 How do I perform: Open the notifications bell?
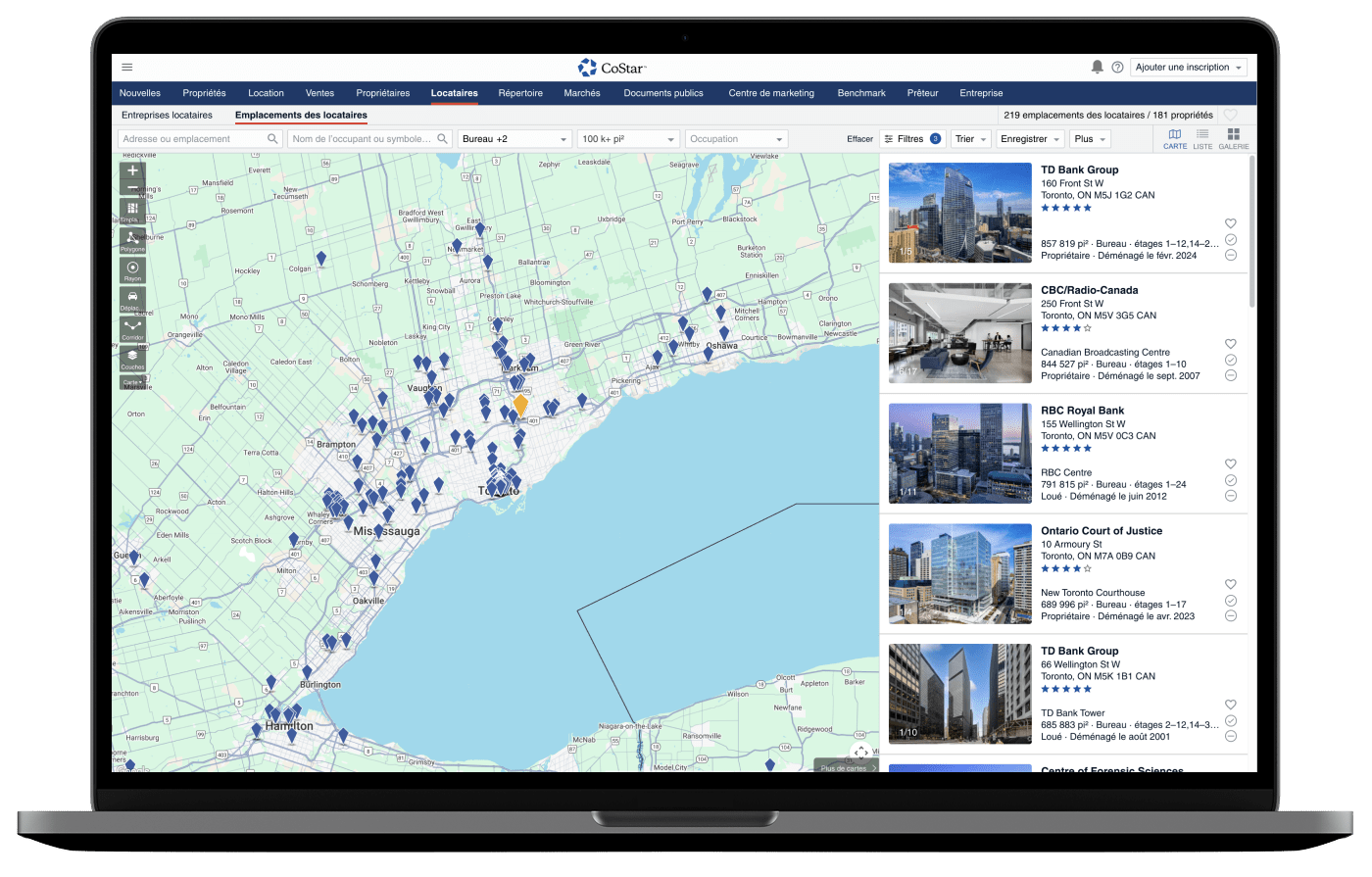coord(1097,67)
